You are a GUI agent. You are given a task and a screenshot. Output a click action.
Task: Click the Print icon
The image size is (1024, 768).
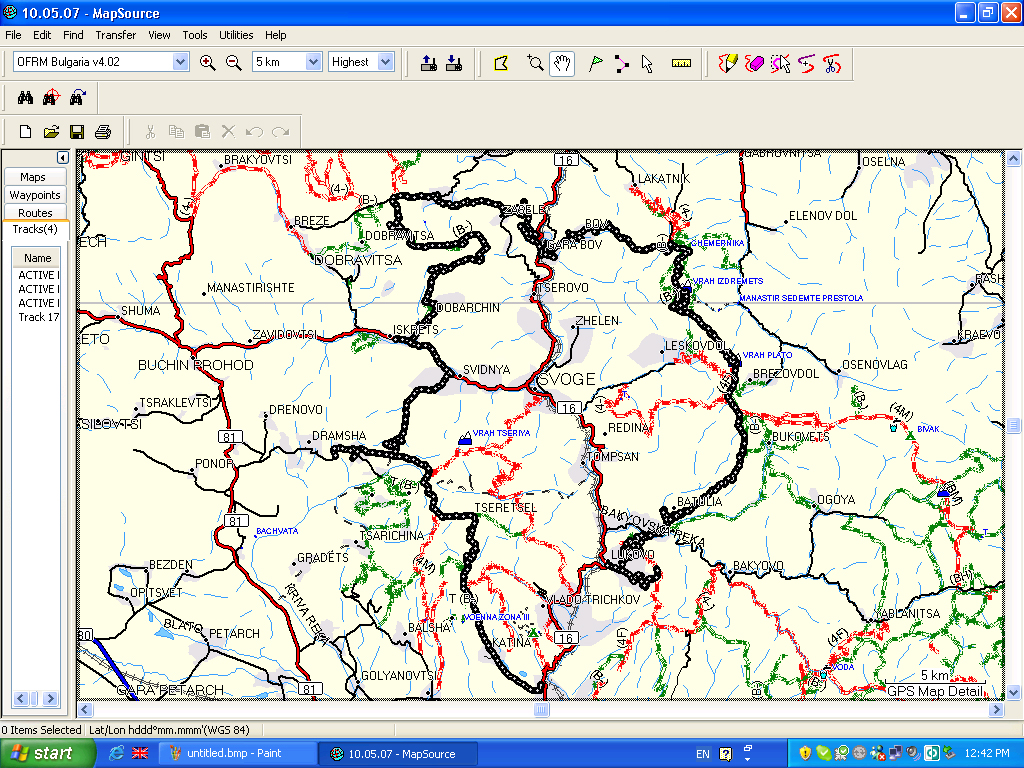click(102, 131)
